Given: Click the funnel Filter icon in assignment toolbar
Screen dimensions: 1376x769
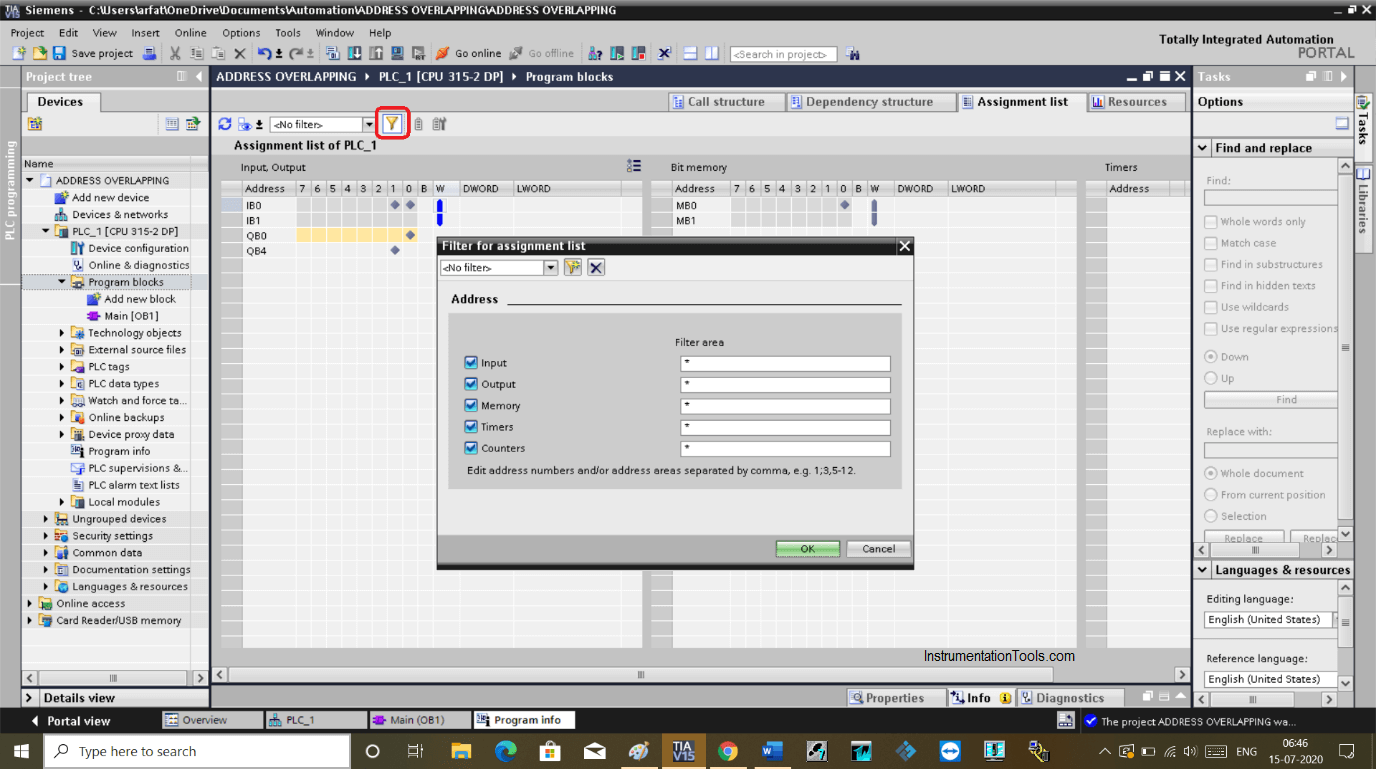Looking at the screenshot, I should click(x=392, y=124).
